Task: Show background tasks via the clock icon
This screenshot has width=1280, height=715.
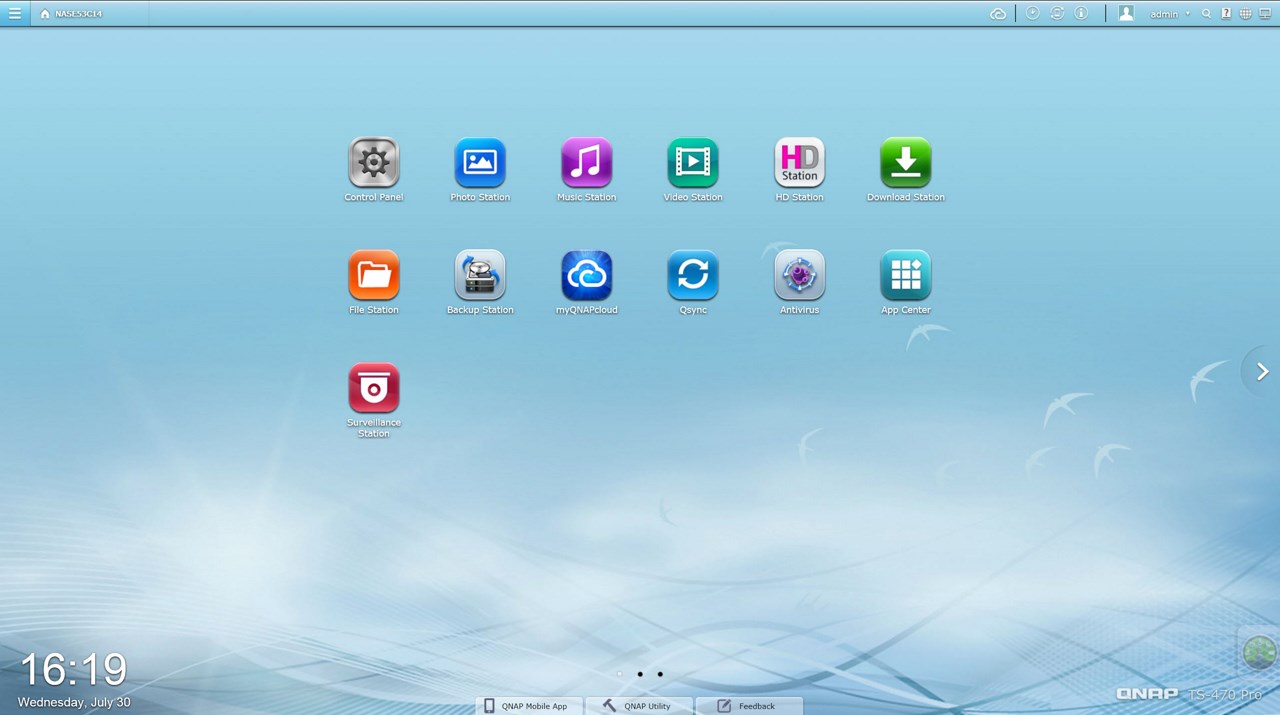Action: 1032,13
